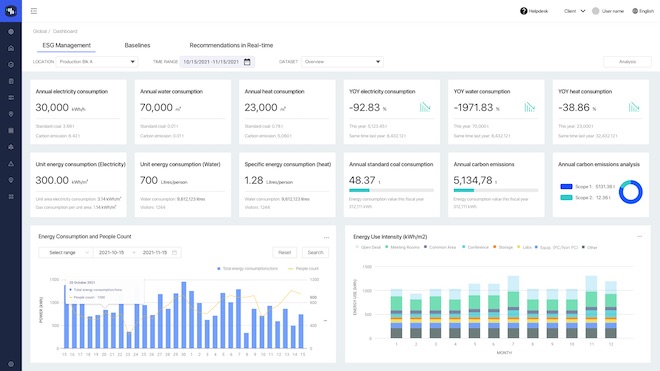The image size is (660, 371).
Task: Click the User name label
Action: pos(613,11)
